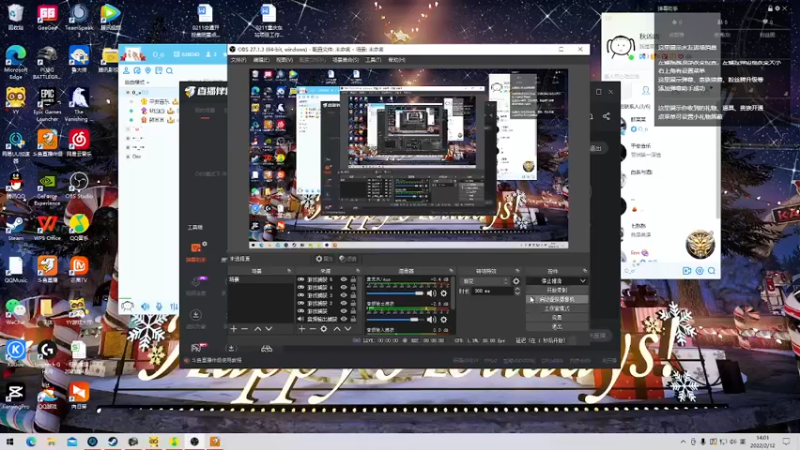Open PUBG BATTLEGROUNDS desktop shortcut
The image size is (800, 450).
[x=47, y=62]
